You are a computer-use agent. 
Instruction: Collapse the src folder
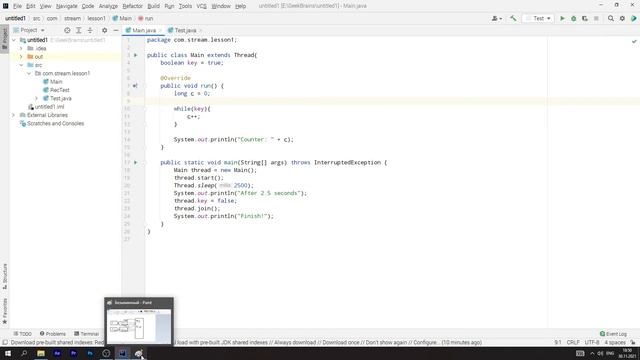pos(21,65)
